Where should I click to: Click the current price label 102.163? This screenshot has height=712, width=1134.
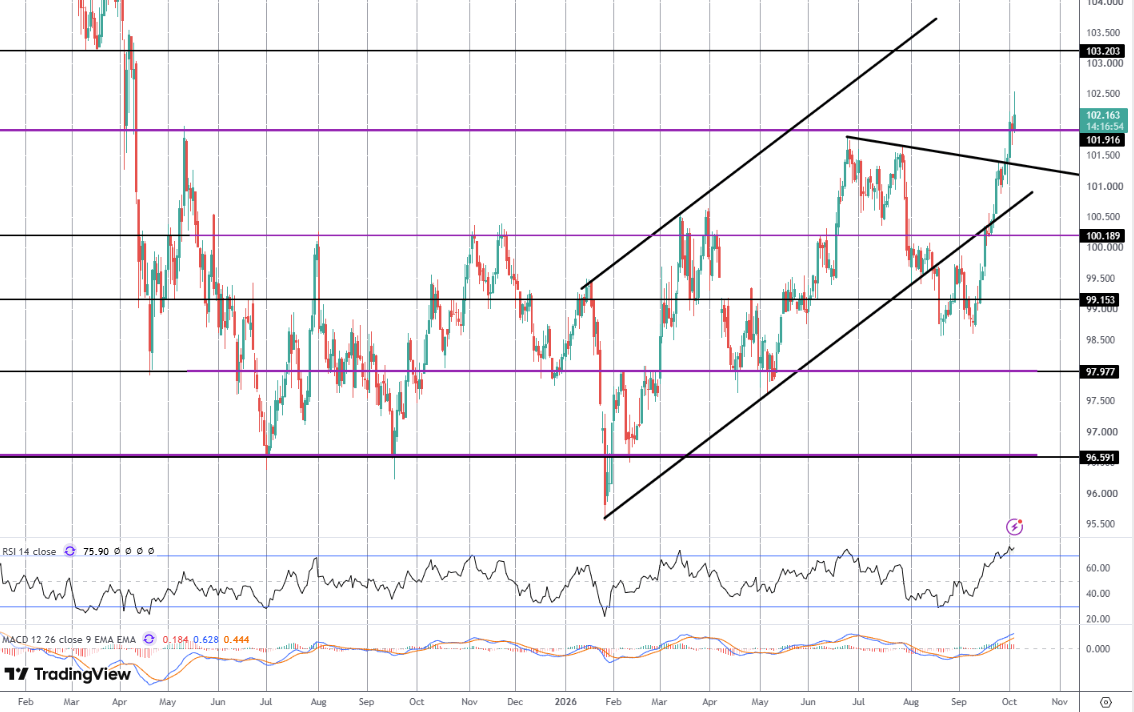click(x=1104, y=115)
